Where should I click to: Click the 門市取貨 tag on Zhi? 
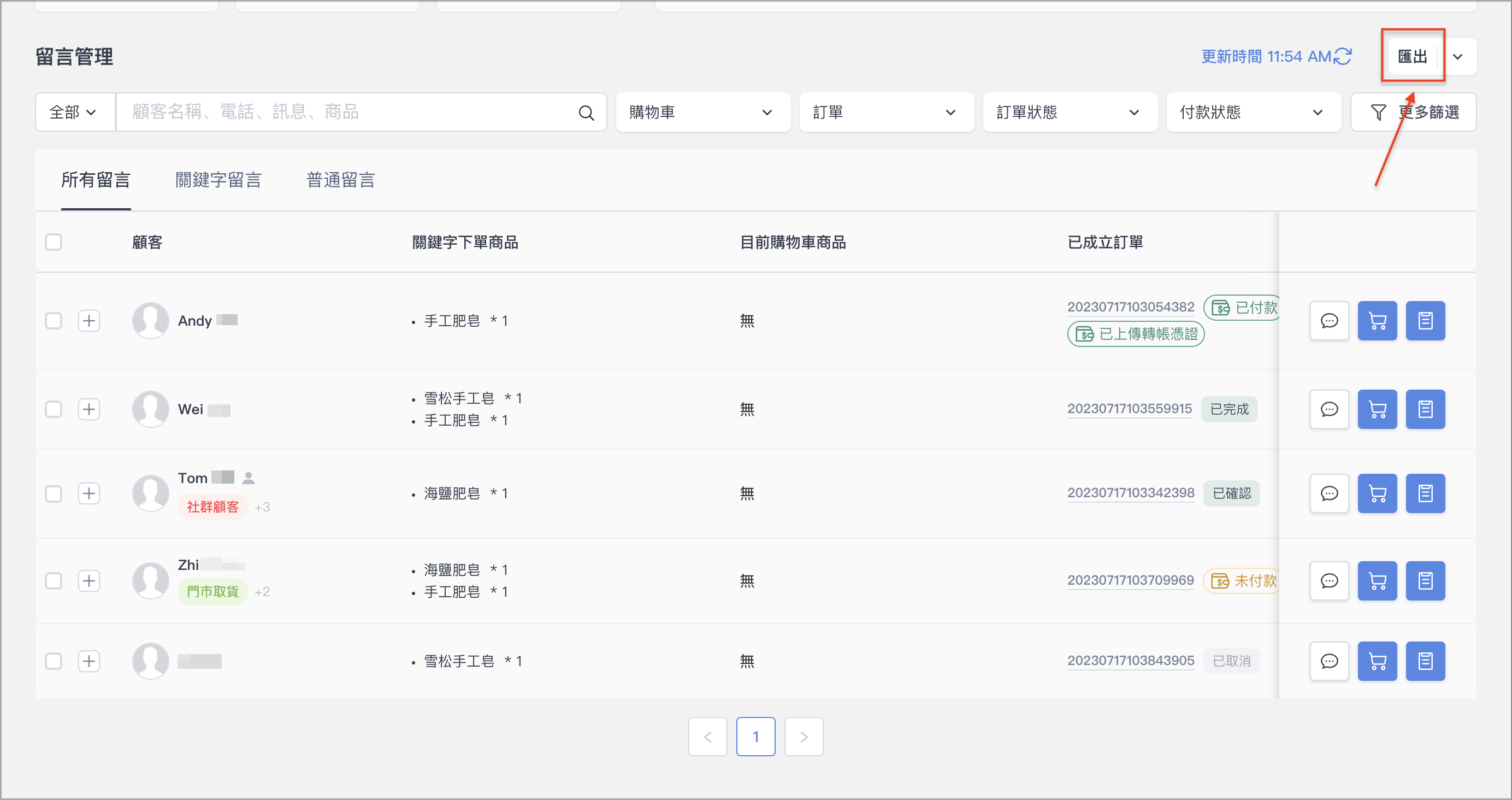(x=212, y=591)
